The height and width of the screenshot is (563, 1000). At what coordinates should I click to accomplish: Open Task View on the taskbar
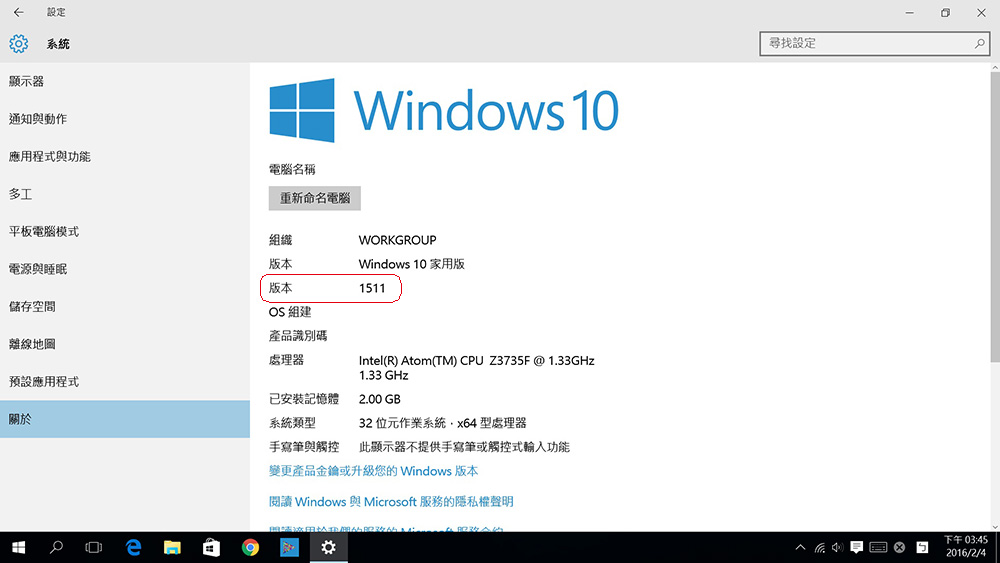[x=94, y=547]
